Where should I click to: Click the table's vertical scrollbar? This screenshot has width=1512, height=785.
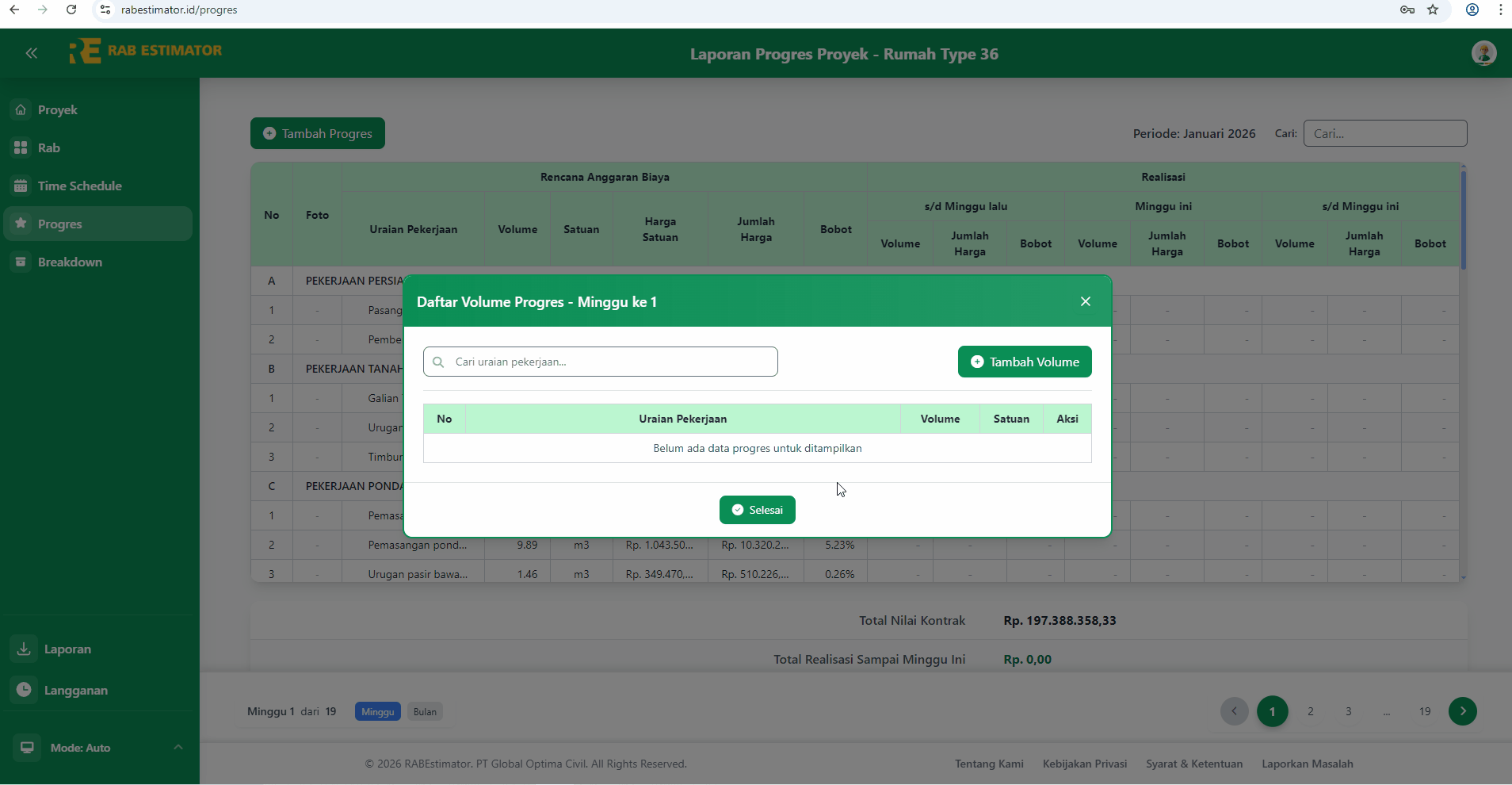(x=1463, y=218)
